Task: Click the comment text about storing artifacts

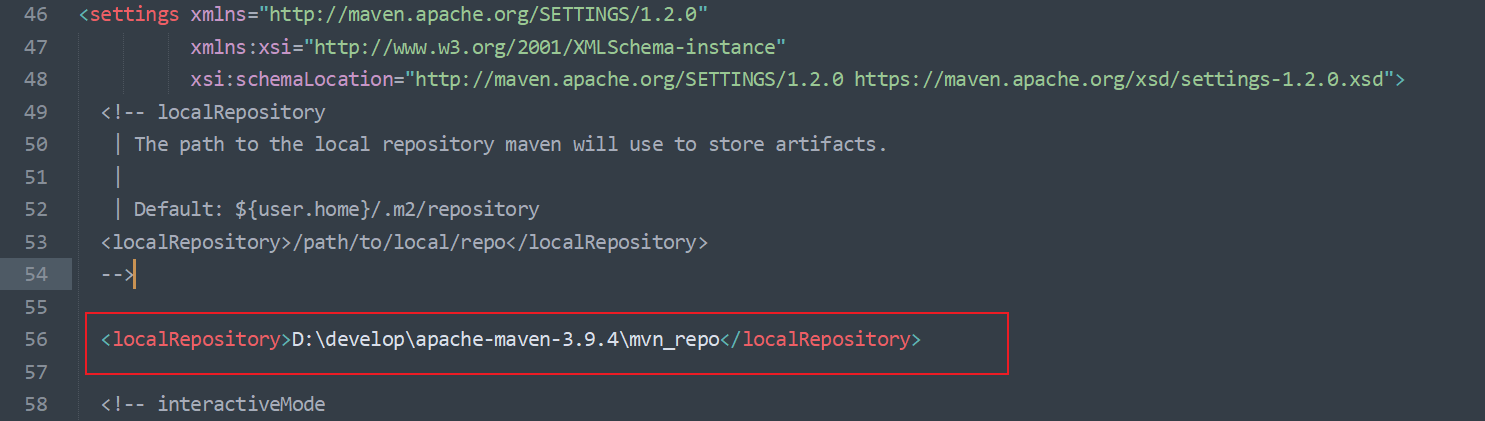Action: tap(510, 144)
